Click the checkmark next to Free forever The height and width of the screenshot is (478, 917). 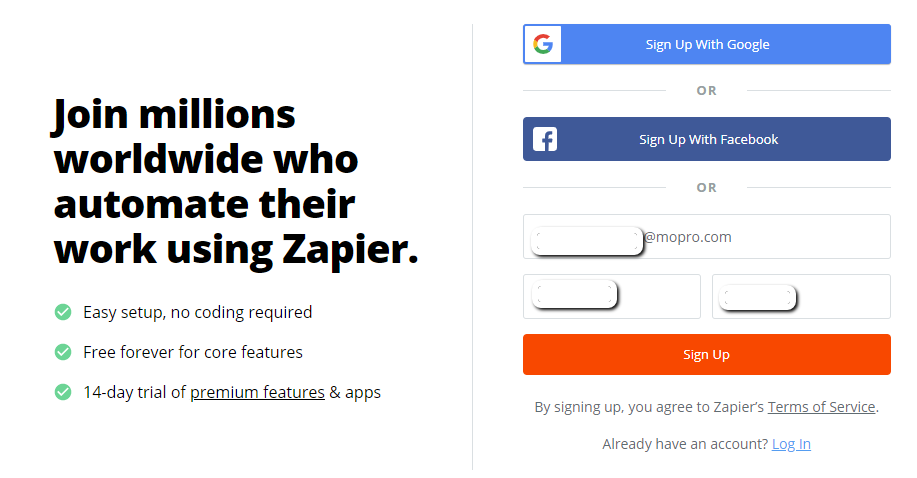point(63,352)
